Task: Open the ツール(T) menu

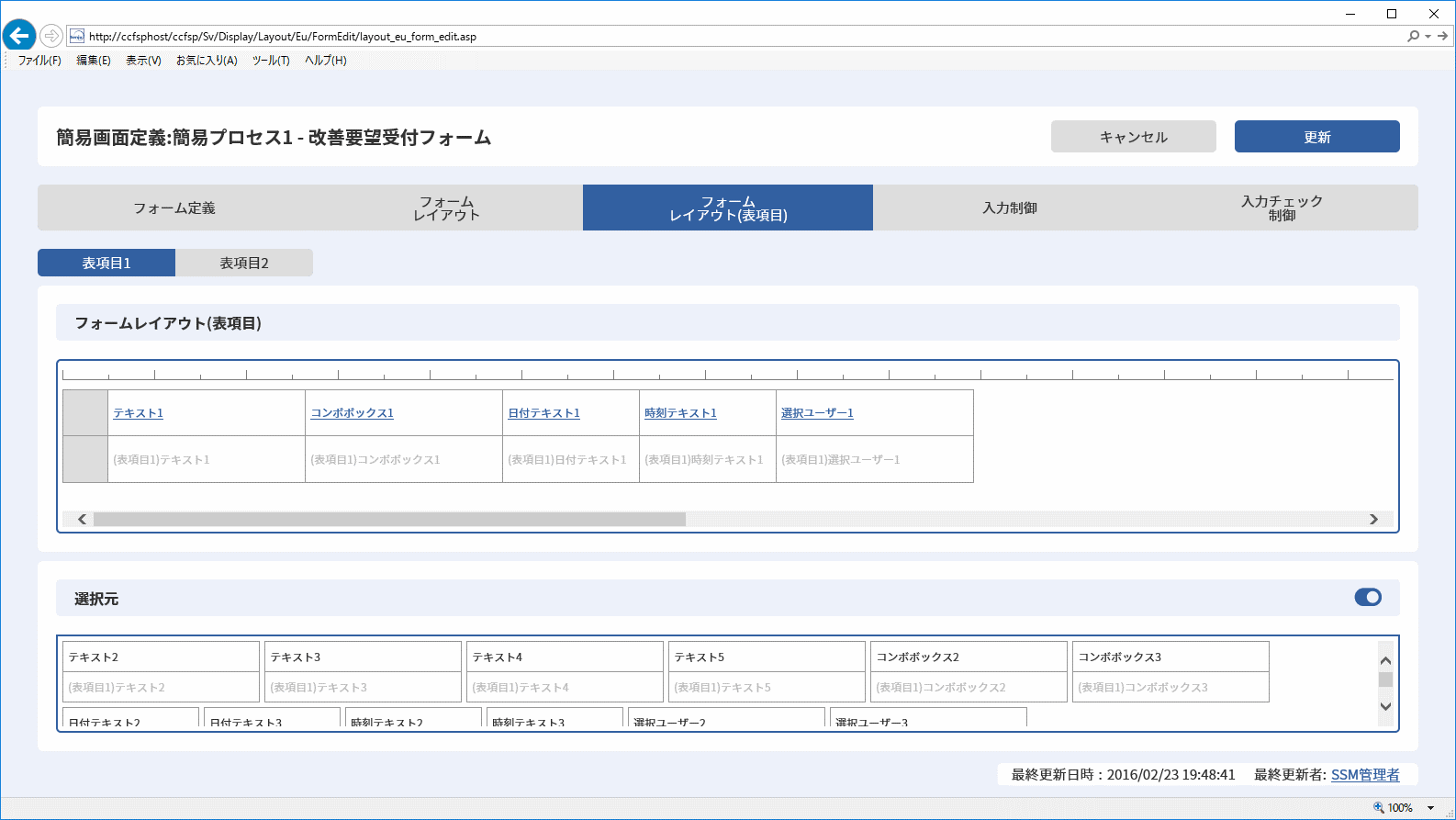Action: (271, 61)
